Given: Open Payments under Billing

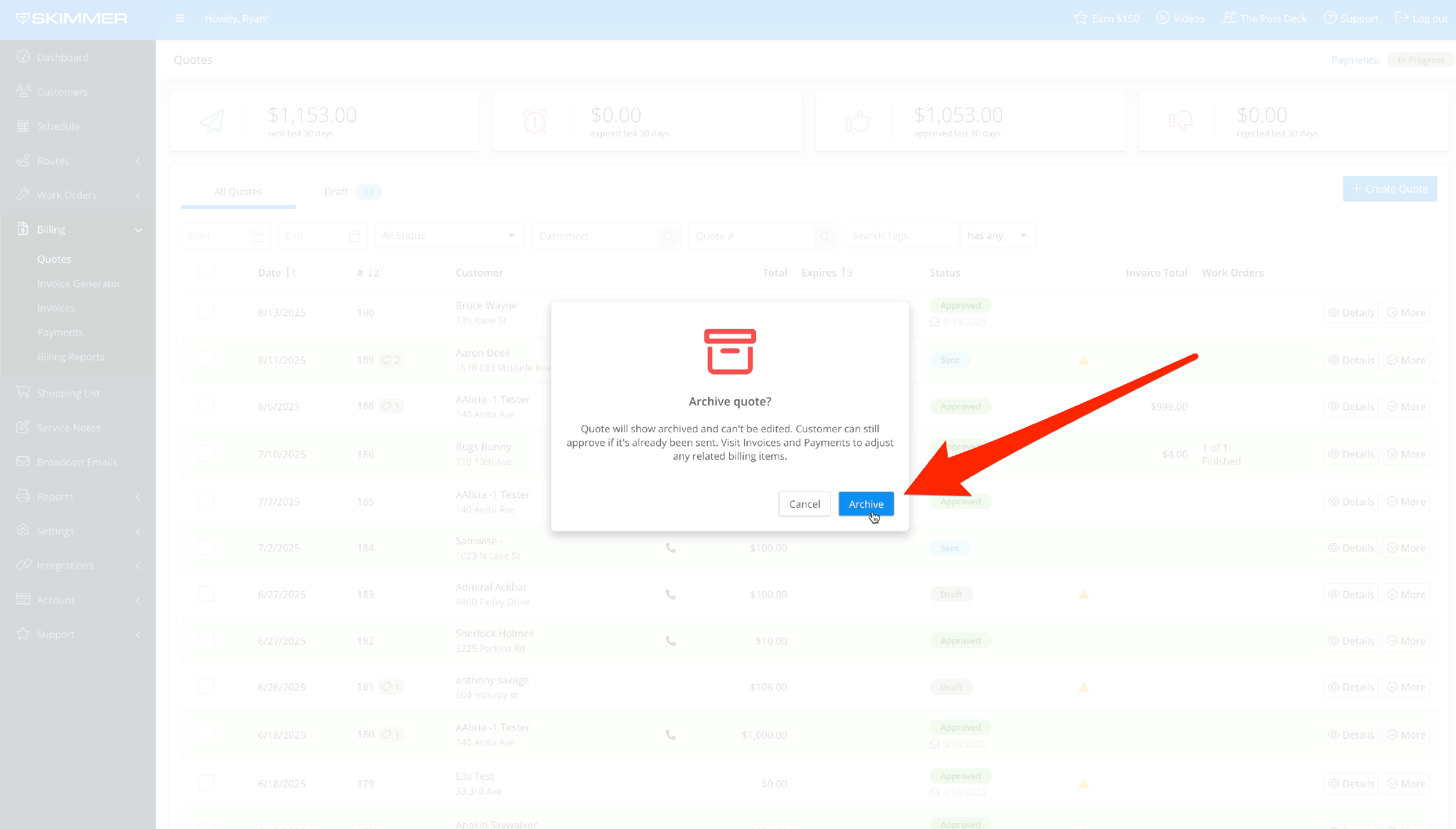Looking at the screenshot, I should [x=60, y=332].
